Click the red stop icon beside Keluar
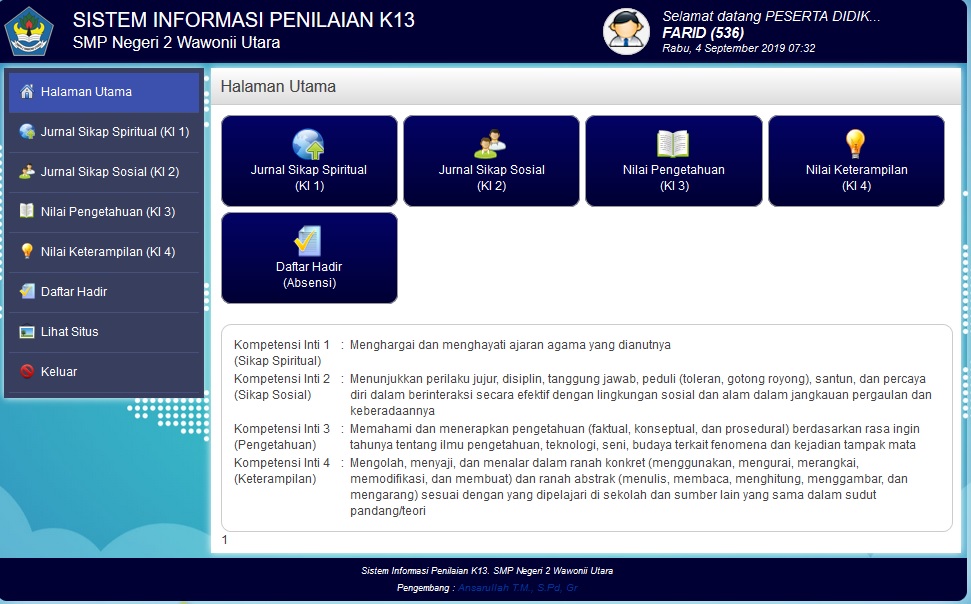This screenshot has height=604, width=971. (x=27, y=372)
